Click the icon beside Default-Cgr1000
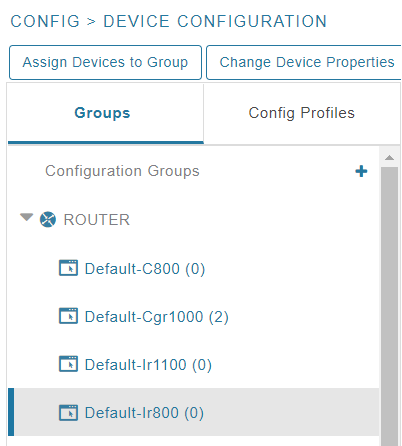The image size is (402, 446). point(68,316)
